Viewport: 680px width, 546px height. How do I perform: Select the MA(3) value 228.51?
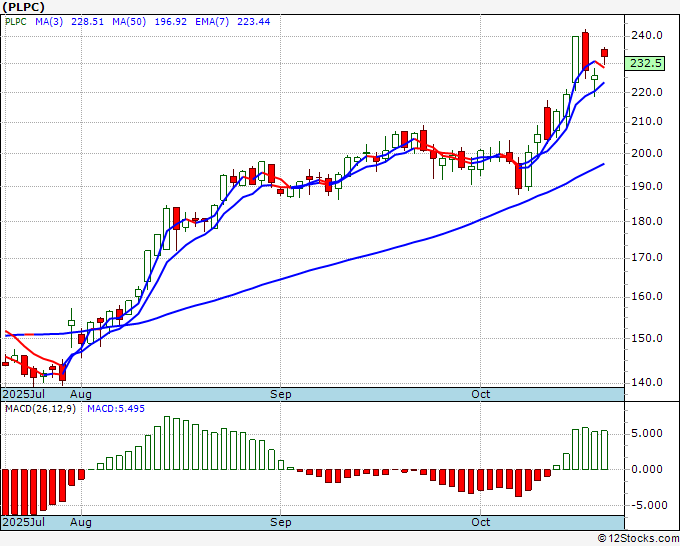coord(88,22)
